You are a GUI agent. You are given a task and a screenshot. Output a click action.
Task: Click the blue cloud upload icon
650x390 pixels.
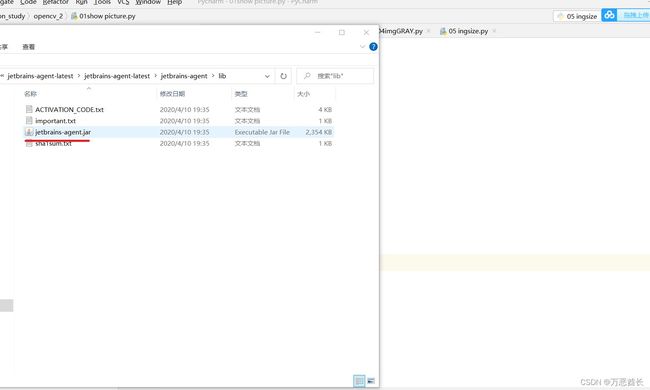[x=609, y=15]
